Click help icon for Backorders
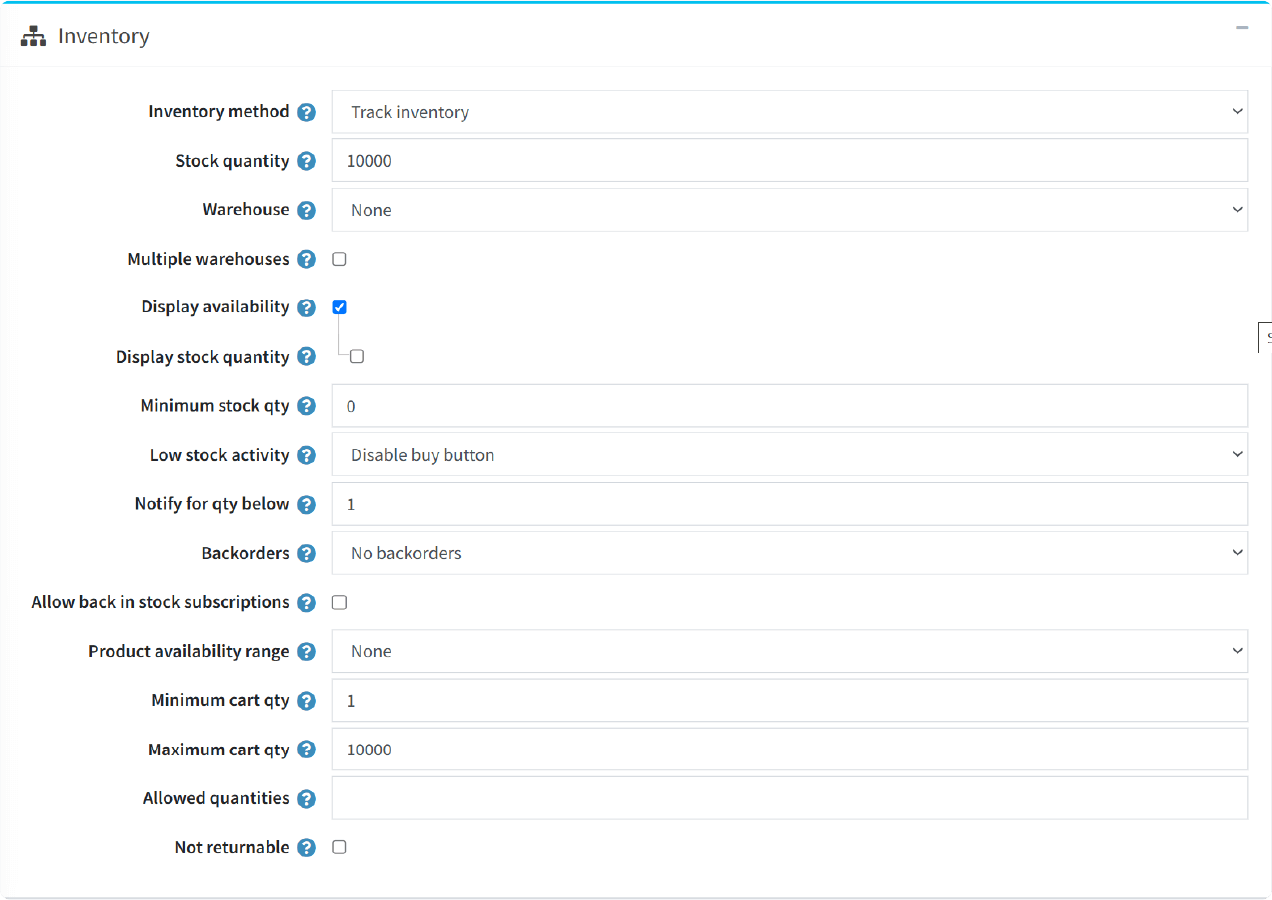This screenshot has height=900, width=1272. click(307, 553)
